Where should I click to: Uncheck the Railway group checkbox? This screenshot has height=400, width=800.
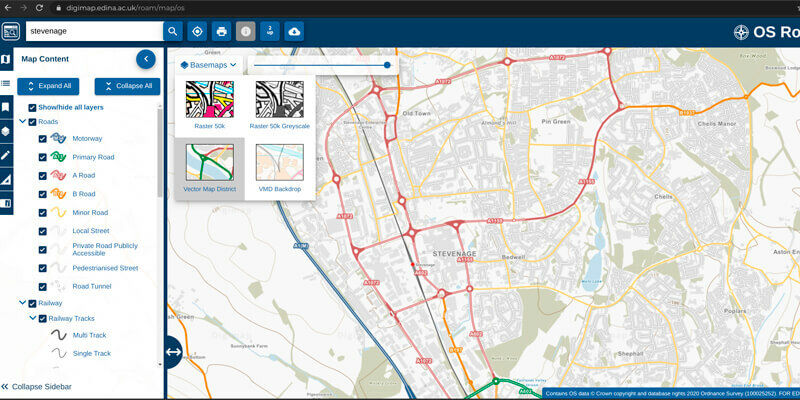tap(33, 304)
